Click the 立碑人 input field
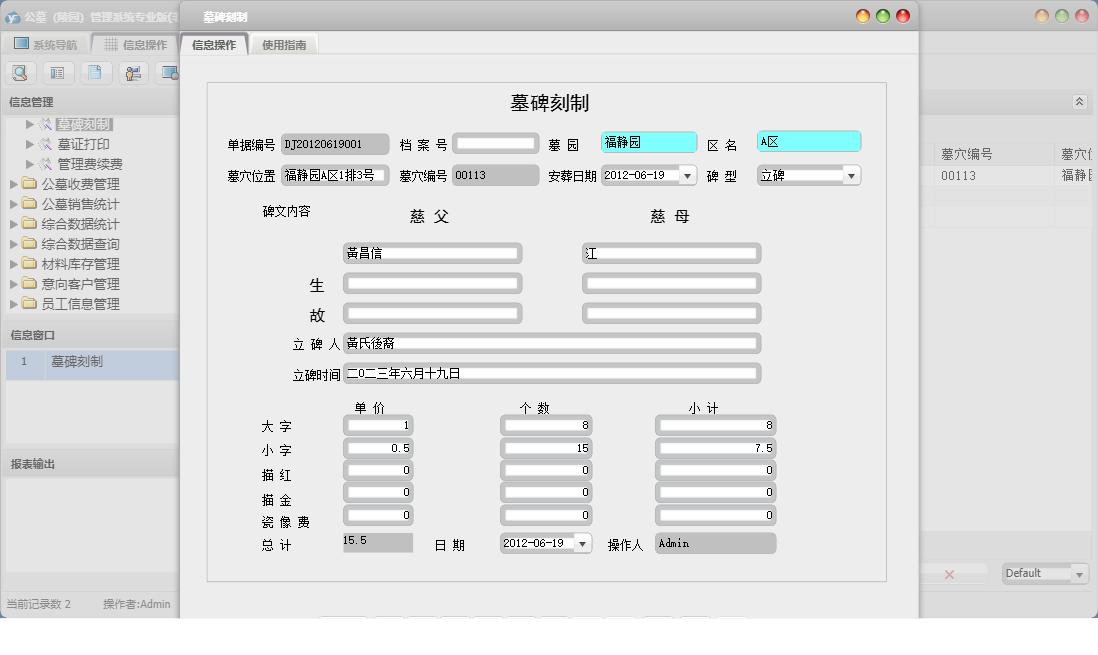Screen dimensions: 1098x655 (x=551, y=344)
